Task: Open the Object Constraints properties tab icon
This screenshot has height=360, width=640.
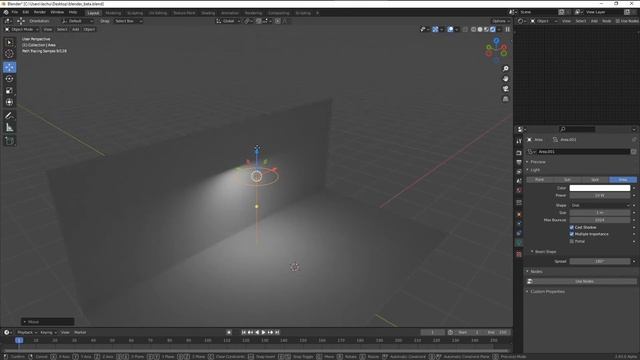Action: click(x=519, y=233)
